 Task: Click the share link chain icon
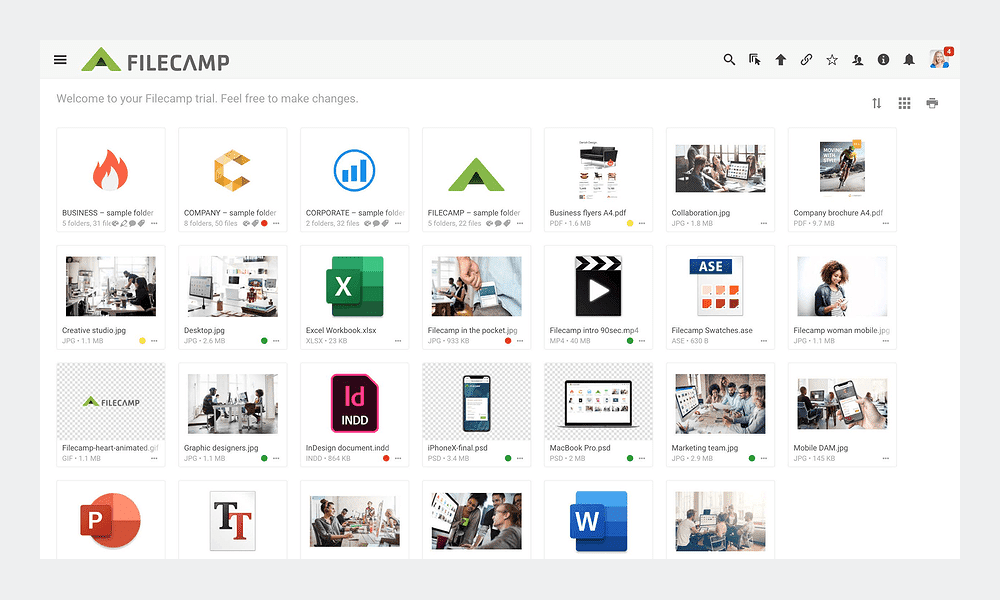click(x=806, y=59)
